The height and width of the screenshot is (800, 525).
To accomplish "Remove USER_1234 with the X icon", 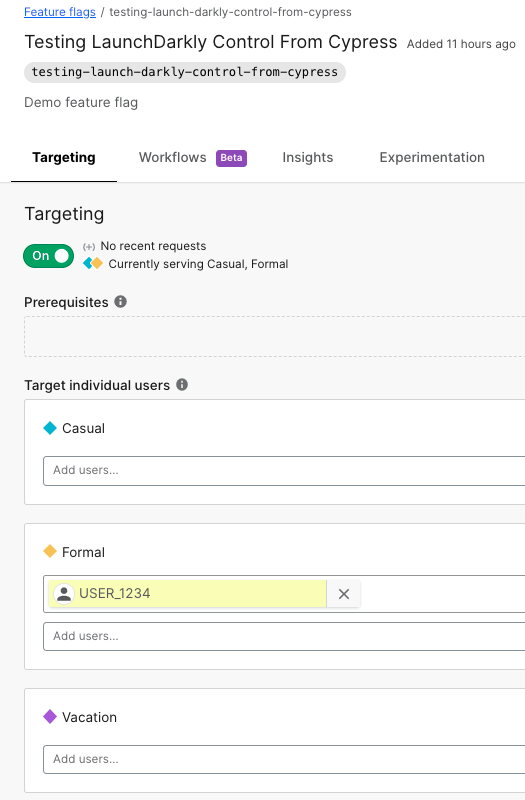I will click(344, 594).
